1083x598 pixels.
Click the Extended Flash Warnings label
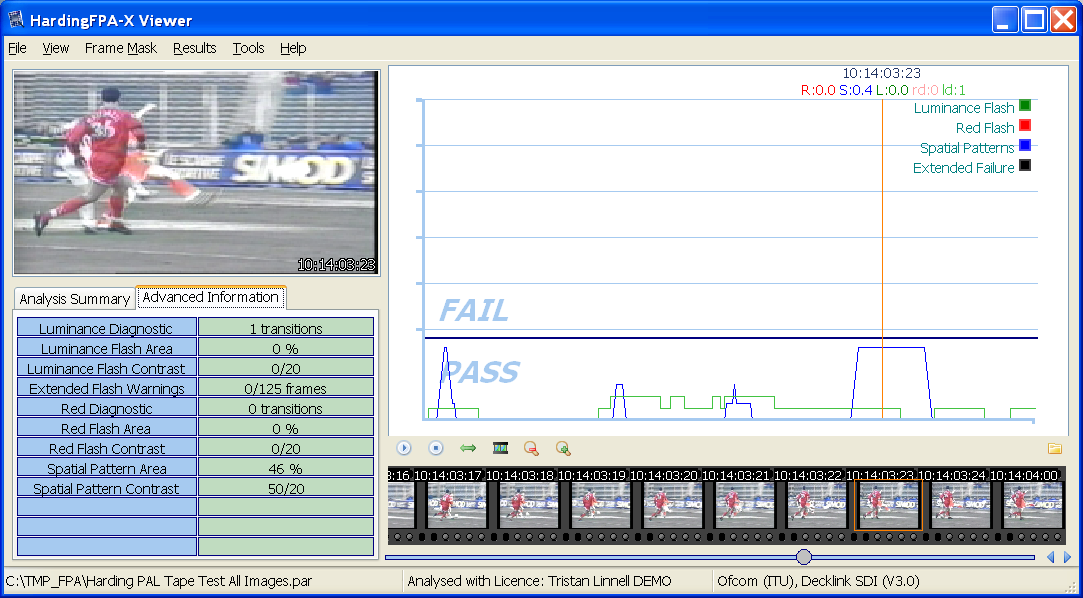coord(106,389)
